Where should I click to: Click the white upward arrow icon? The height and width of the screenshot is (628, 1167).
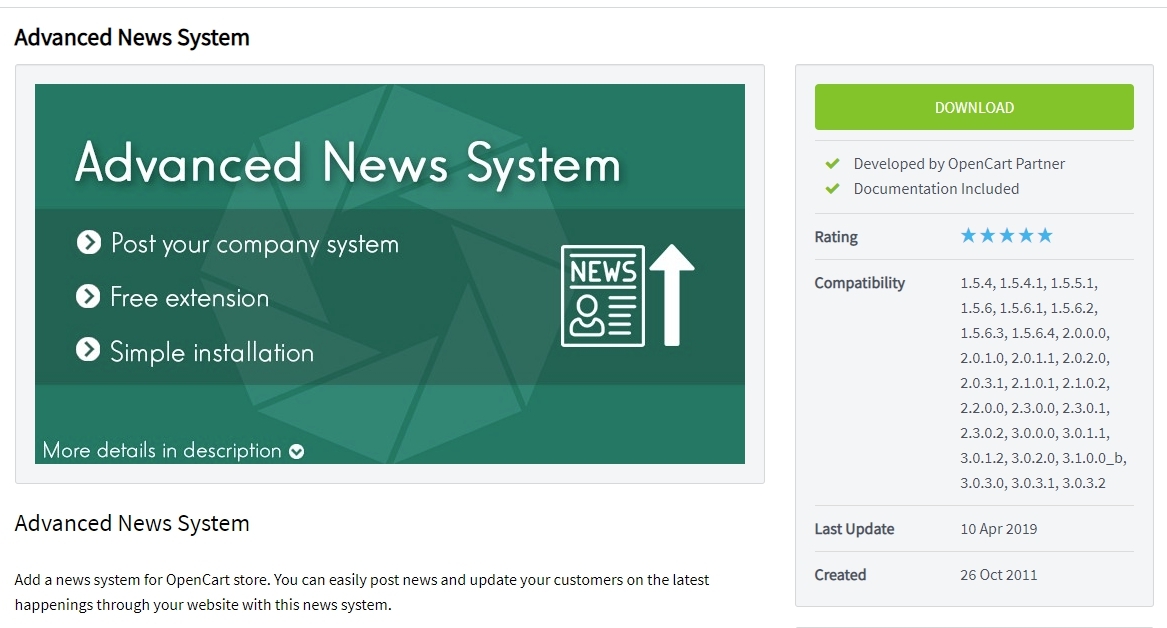(x=672, y=295)
